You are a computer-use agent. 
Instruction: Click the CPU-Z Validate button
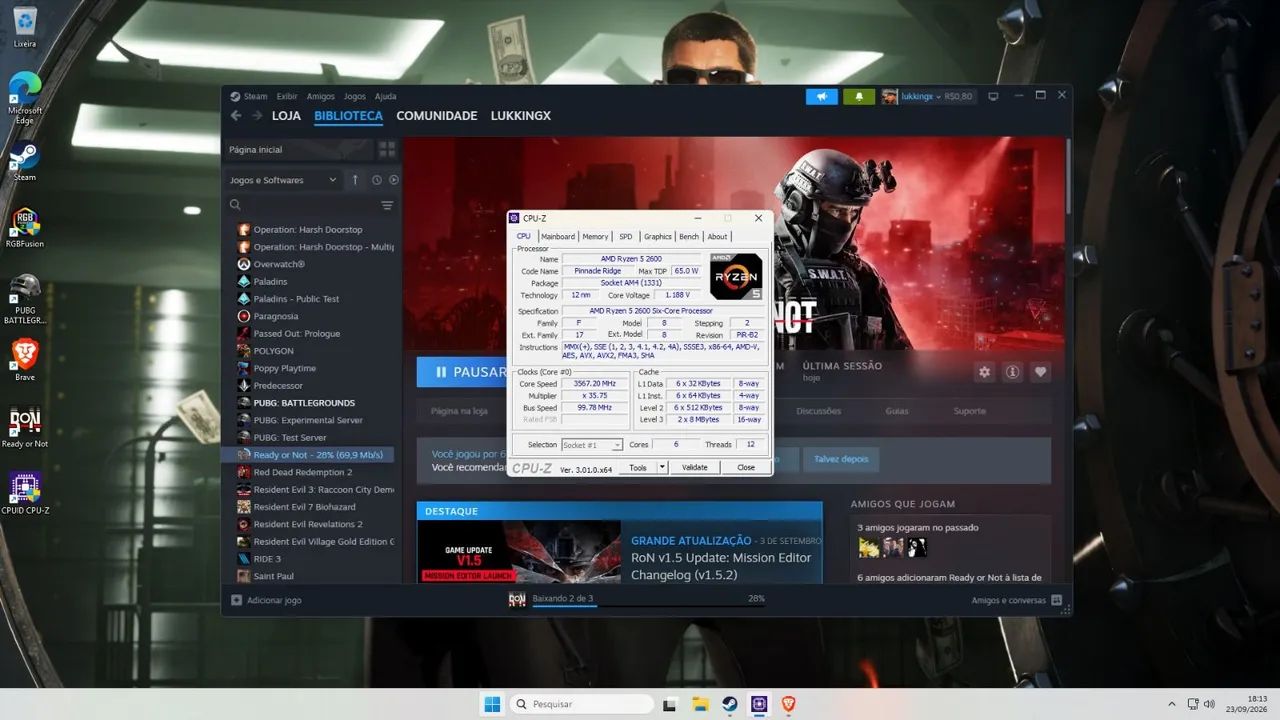tap(694, 467)
